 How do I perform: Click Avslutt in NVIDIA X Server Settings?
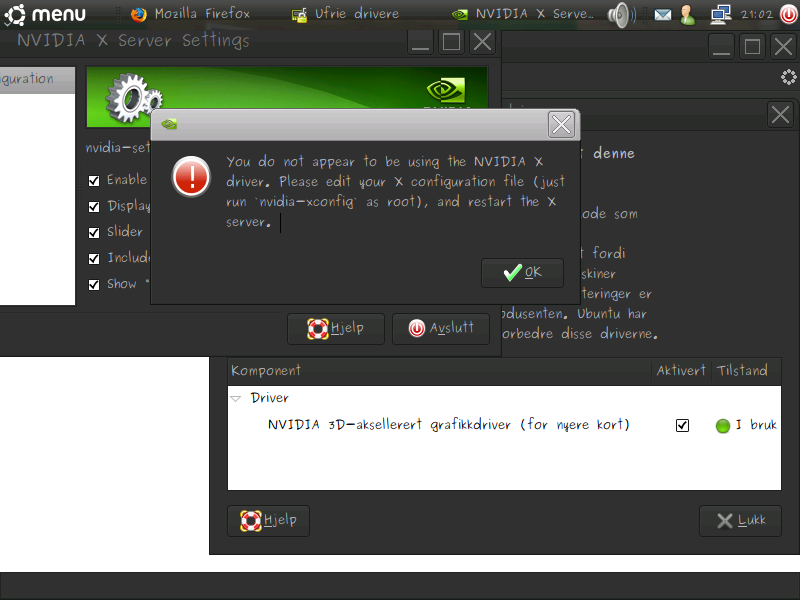click(x=441, y=329)
